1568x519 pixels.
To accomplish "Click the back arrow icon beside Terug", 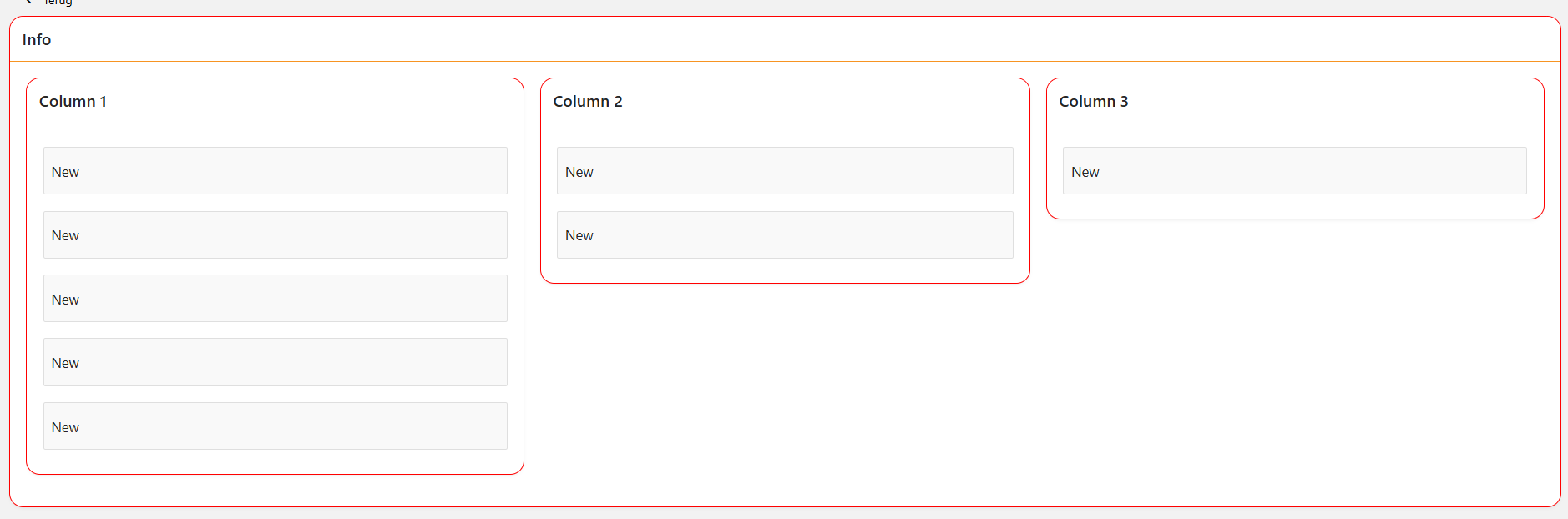I will coord(28,2).
